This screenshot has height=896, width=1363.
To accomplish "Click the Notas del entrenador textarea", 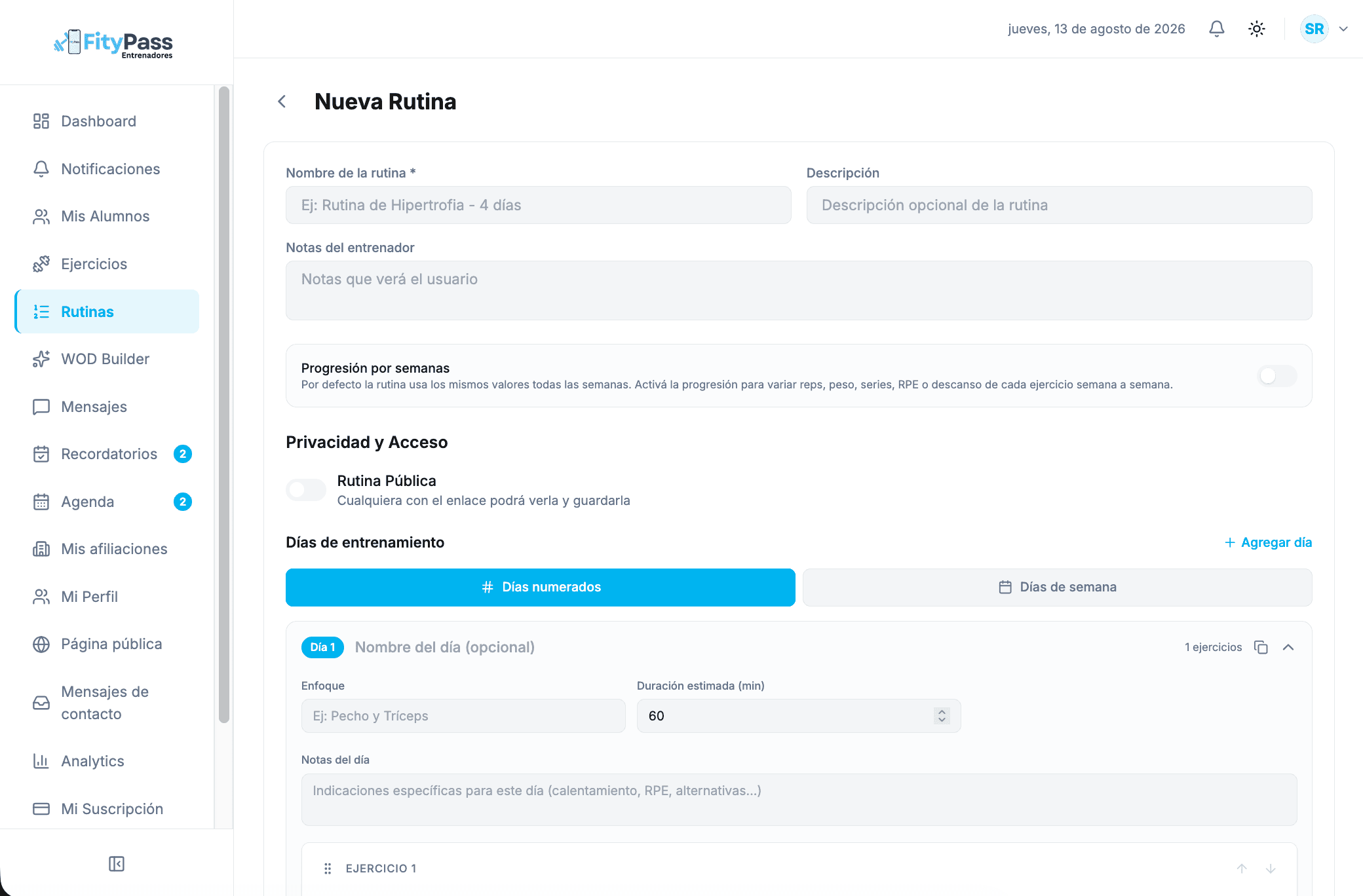I will pos(799,291).
